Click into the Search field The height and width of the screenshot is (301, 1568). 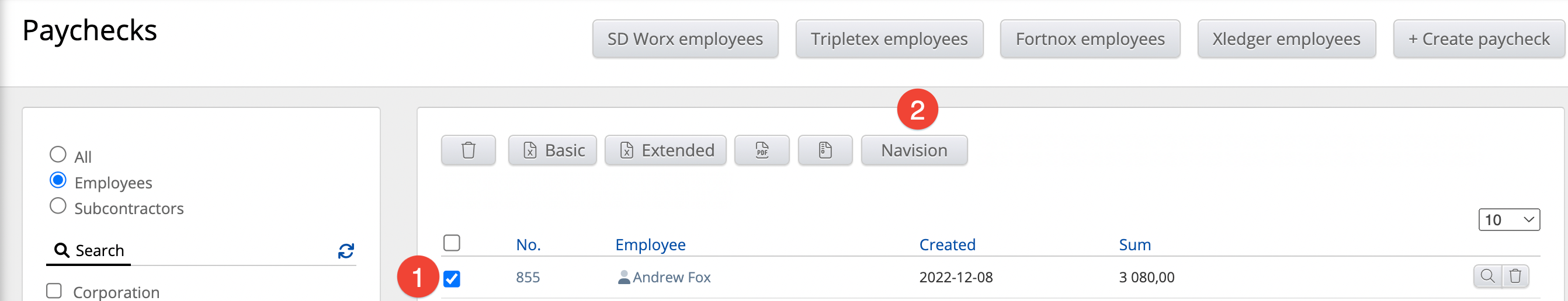pos(201,250)
